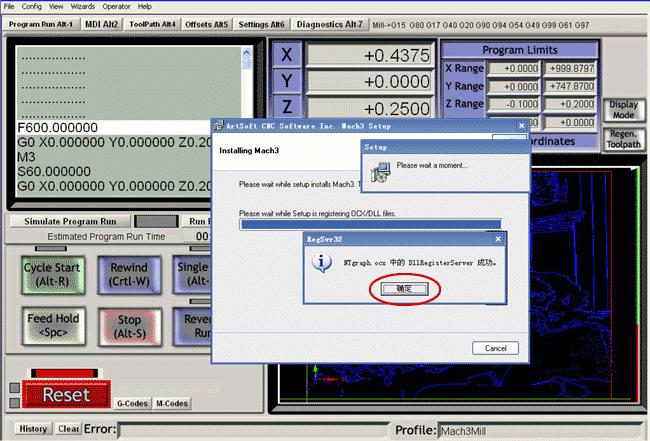Click the red Reset button
Screen dimensions: 650x441
(66, 394)
